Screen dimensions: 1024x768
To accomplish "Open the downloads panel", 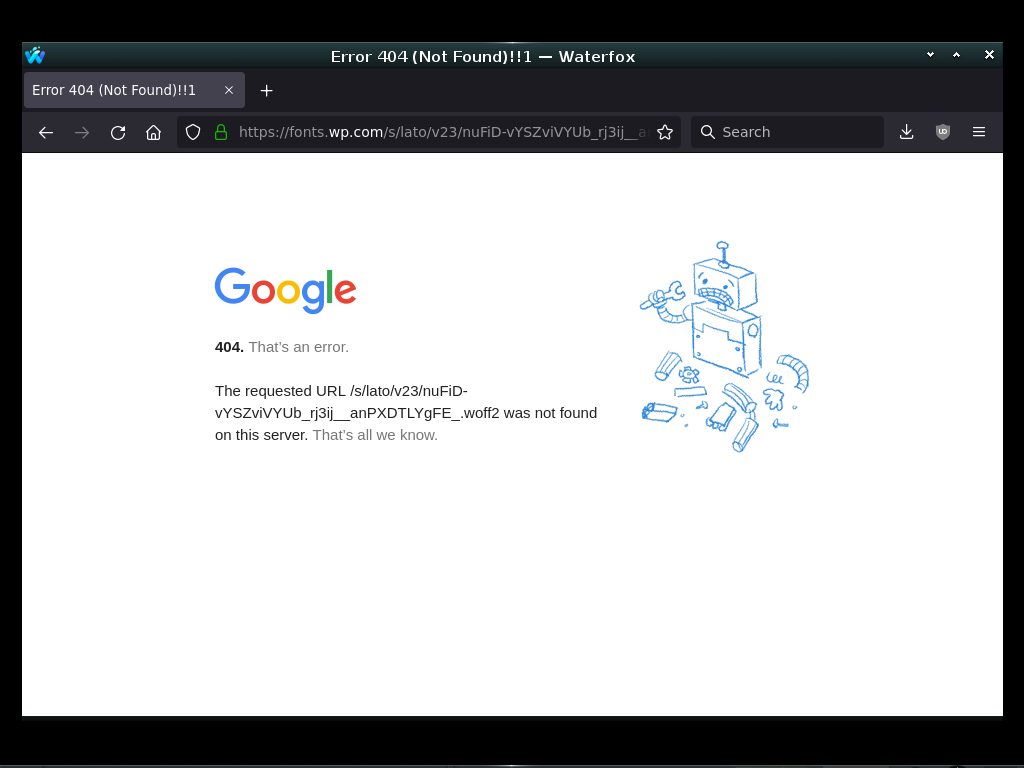I will click(x=906, y=131).
